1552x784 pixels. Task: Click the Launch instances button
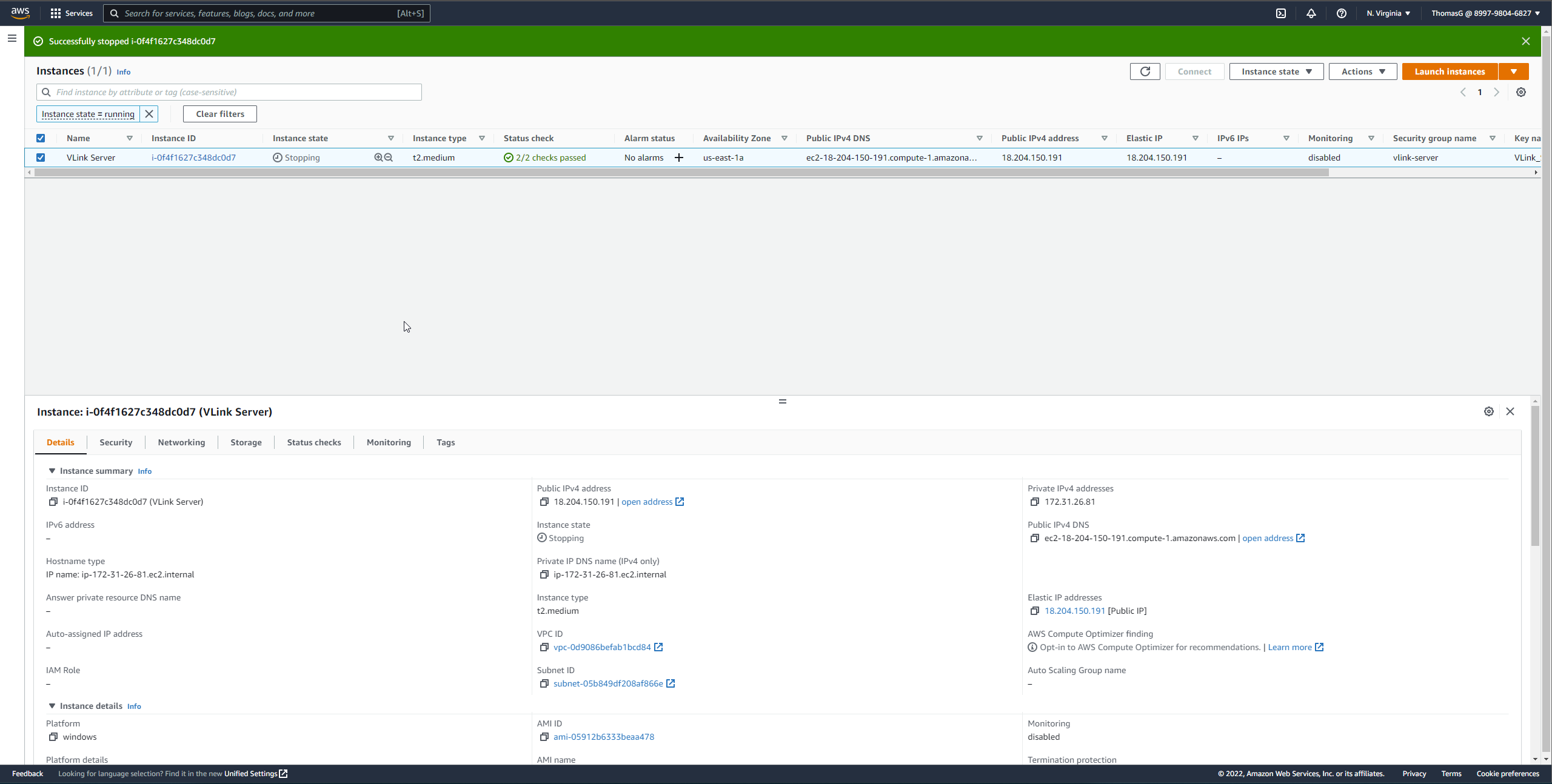click(x=1450, y=71)
